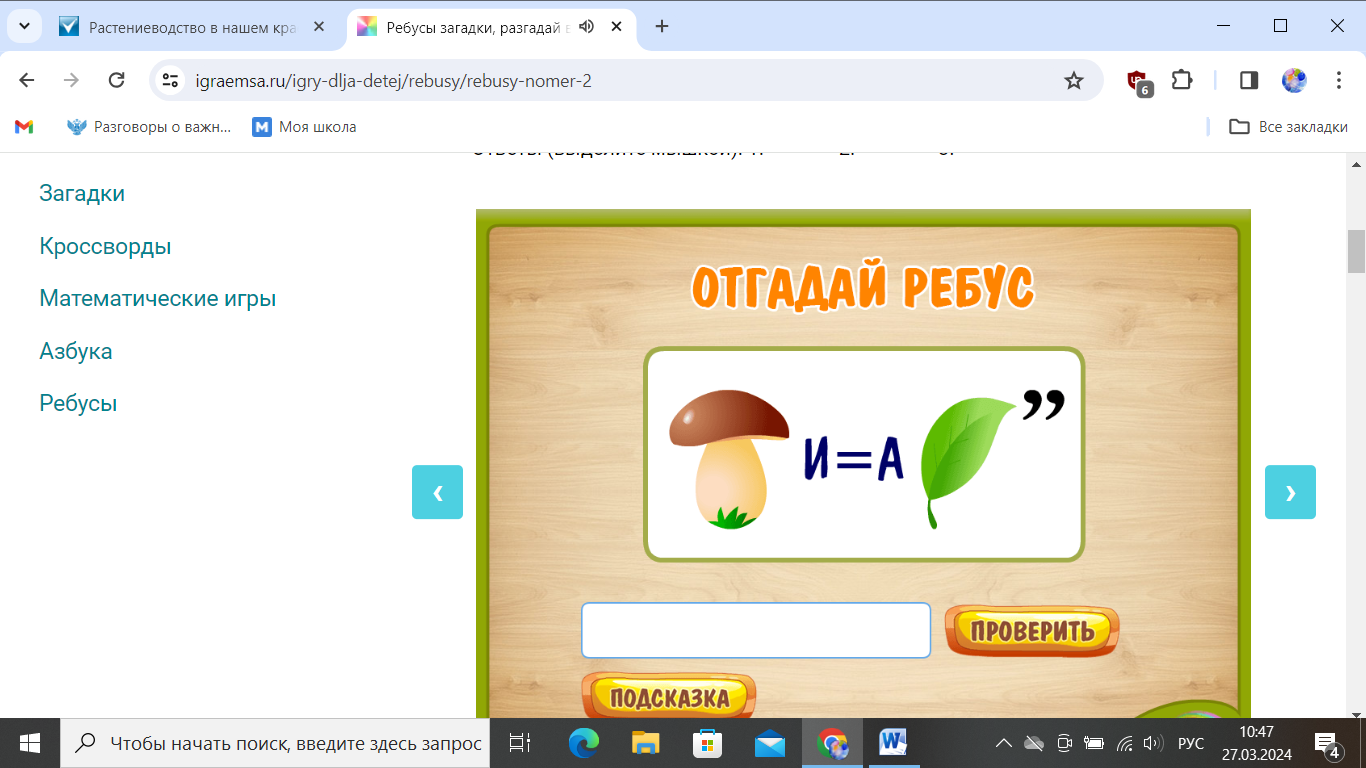The image size is (1366, 768).
Task: Open the OneDrive cloud tray icon
Action: click(1035, 743)
